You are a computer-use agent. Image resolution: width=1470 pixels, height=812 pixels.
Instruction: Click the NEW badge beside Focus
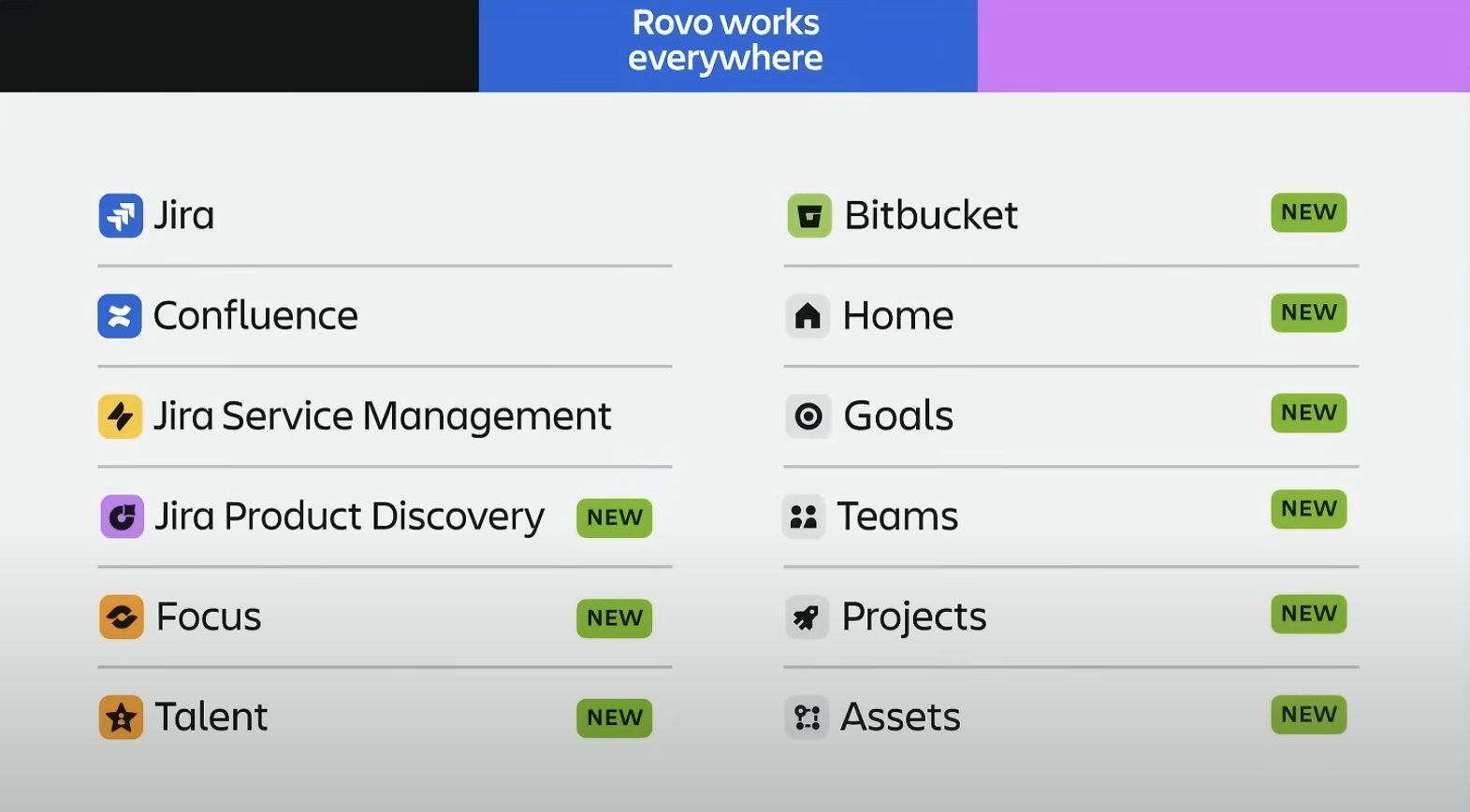[614, 618]
